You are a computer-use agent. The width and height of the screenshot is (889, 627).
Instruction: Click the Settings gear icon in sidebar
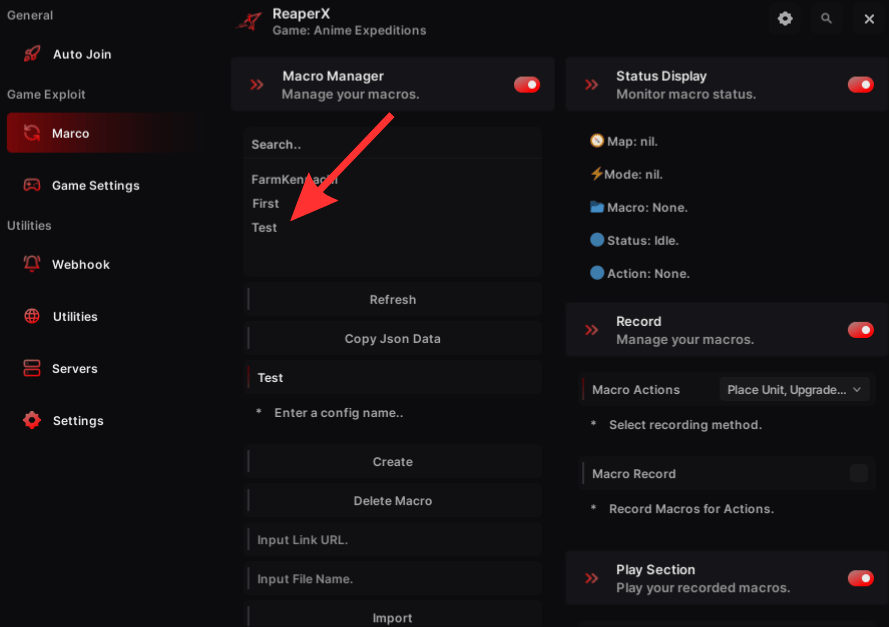pyautogui.click(x=32, y=420)
